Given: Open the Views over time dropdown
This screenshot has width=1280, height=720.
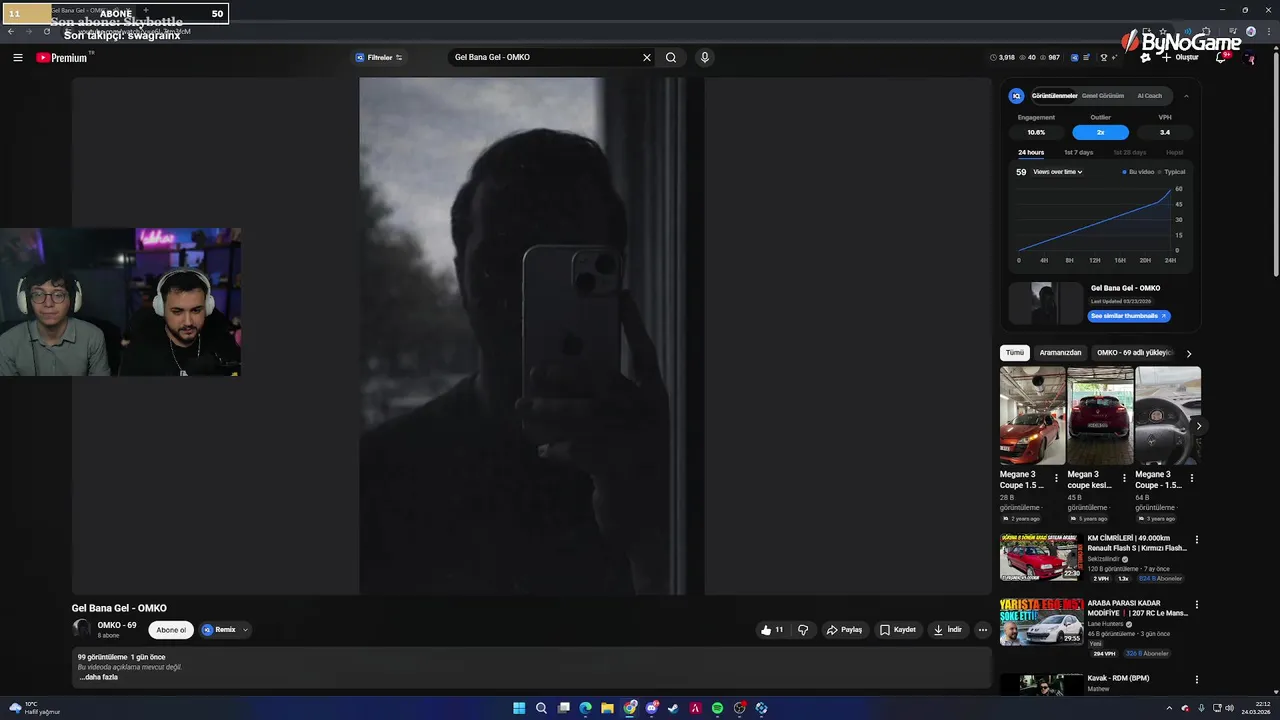Looking at the screenshot, I should click(x=1058, y=172).
